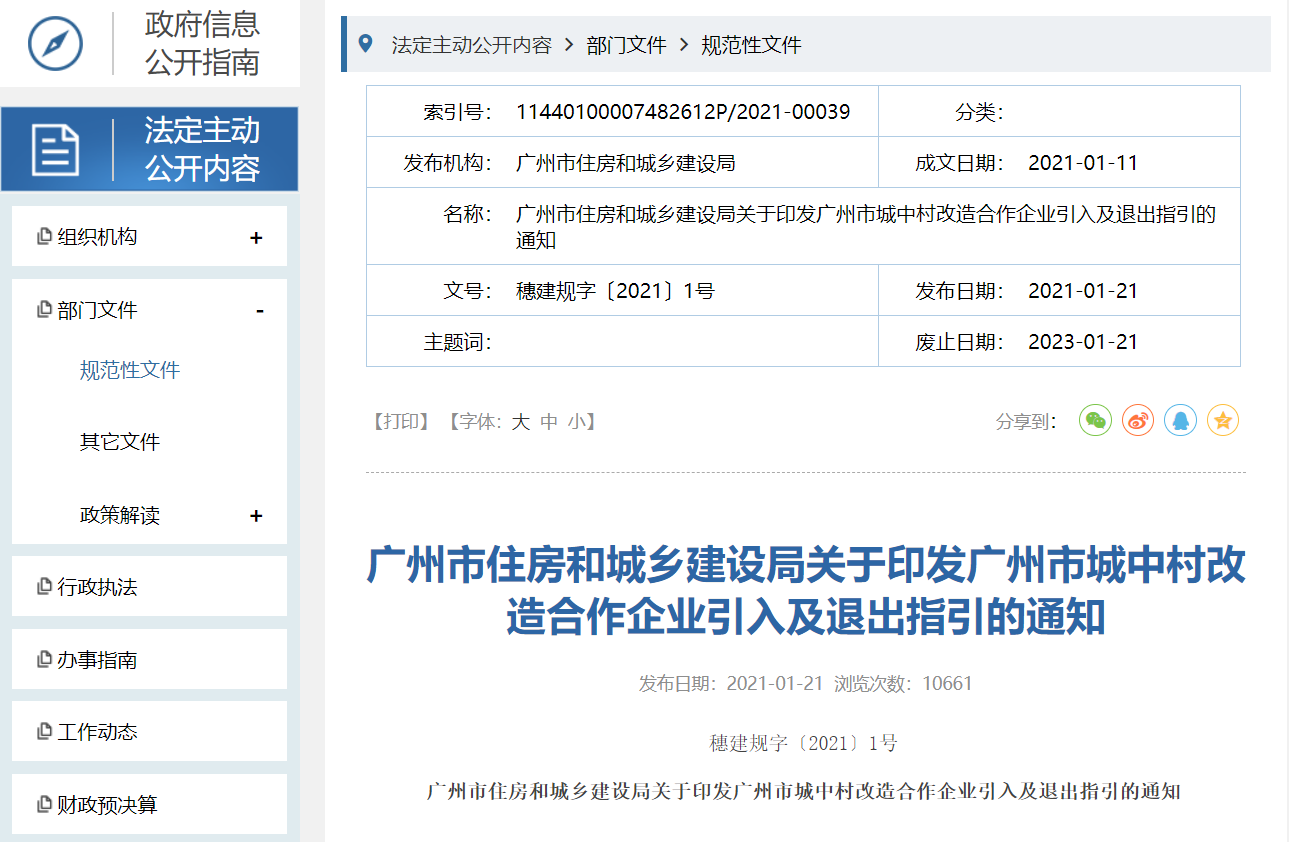This screenshot has width=1289, height=842.
Task: Go to 规范性文件 in breadcrumb
Action: [x=751, y=45]
